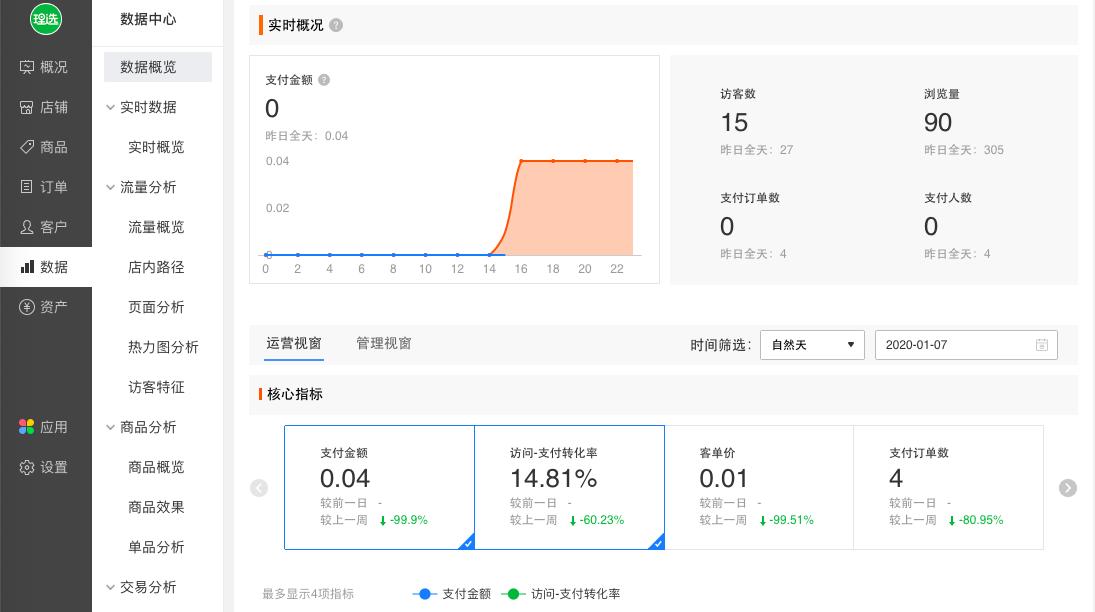Click the 订单 orders sidebar icon
The image size is (1095, 612).
(46, 187)
